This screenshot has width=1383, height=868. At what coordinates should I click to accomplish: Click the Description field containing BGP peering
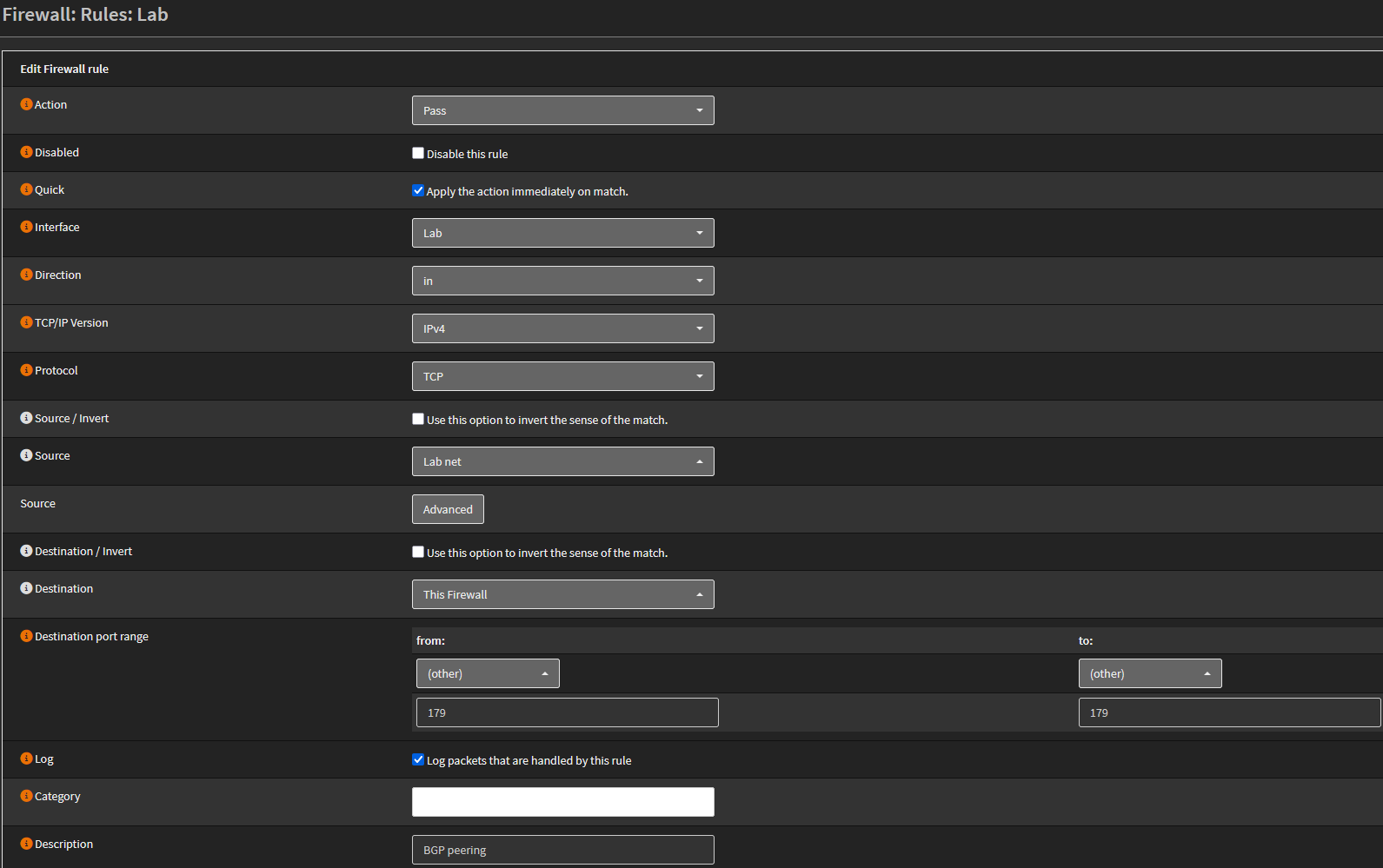[x=562, y=850]
